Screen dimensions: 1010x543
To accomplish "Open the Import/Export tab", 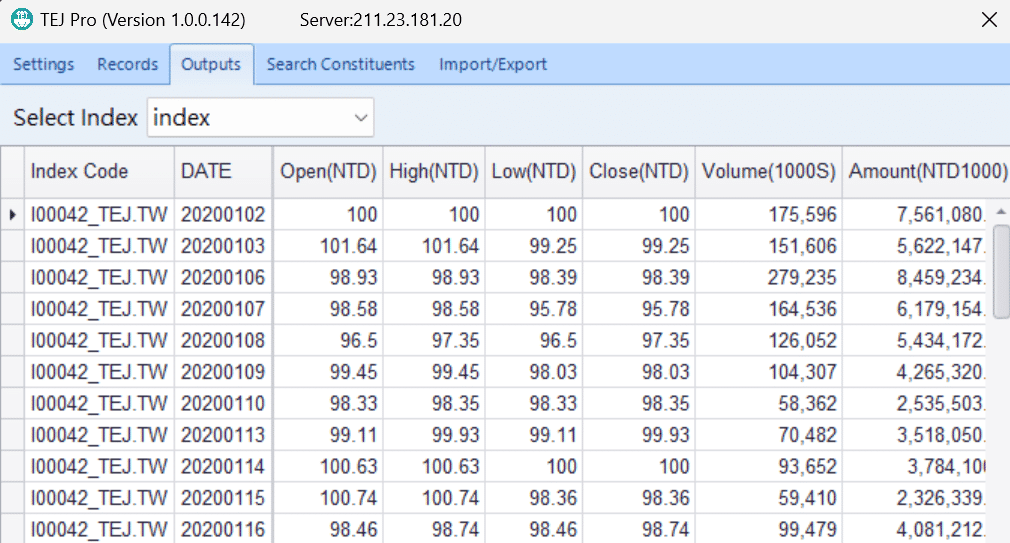I will 493,65.
